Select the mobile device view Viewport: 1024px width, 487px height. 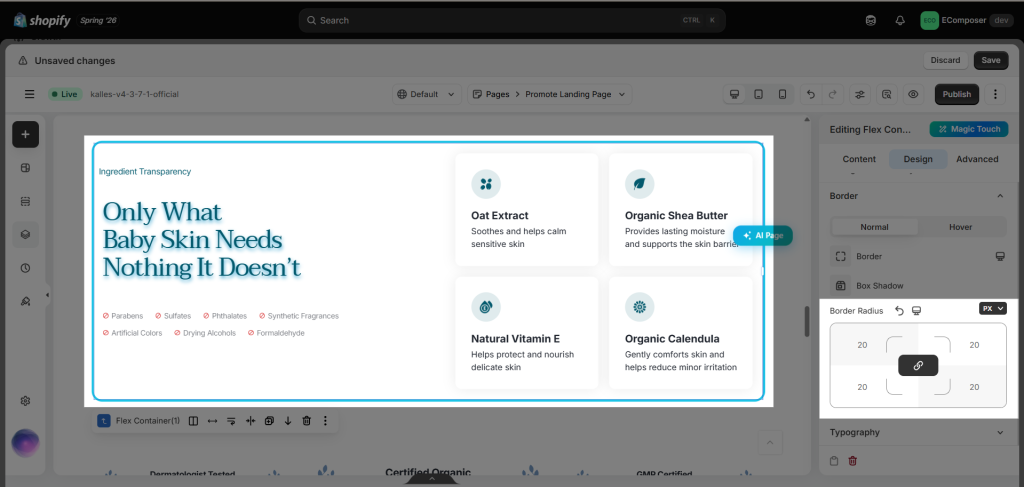782,94
